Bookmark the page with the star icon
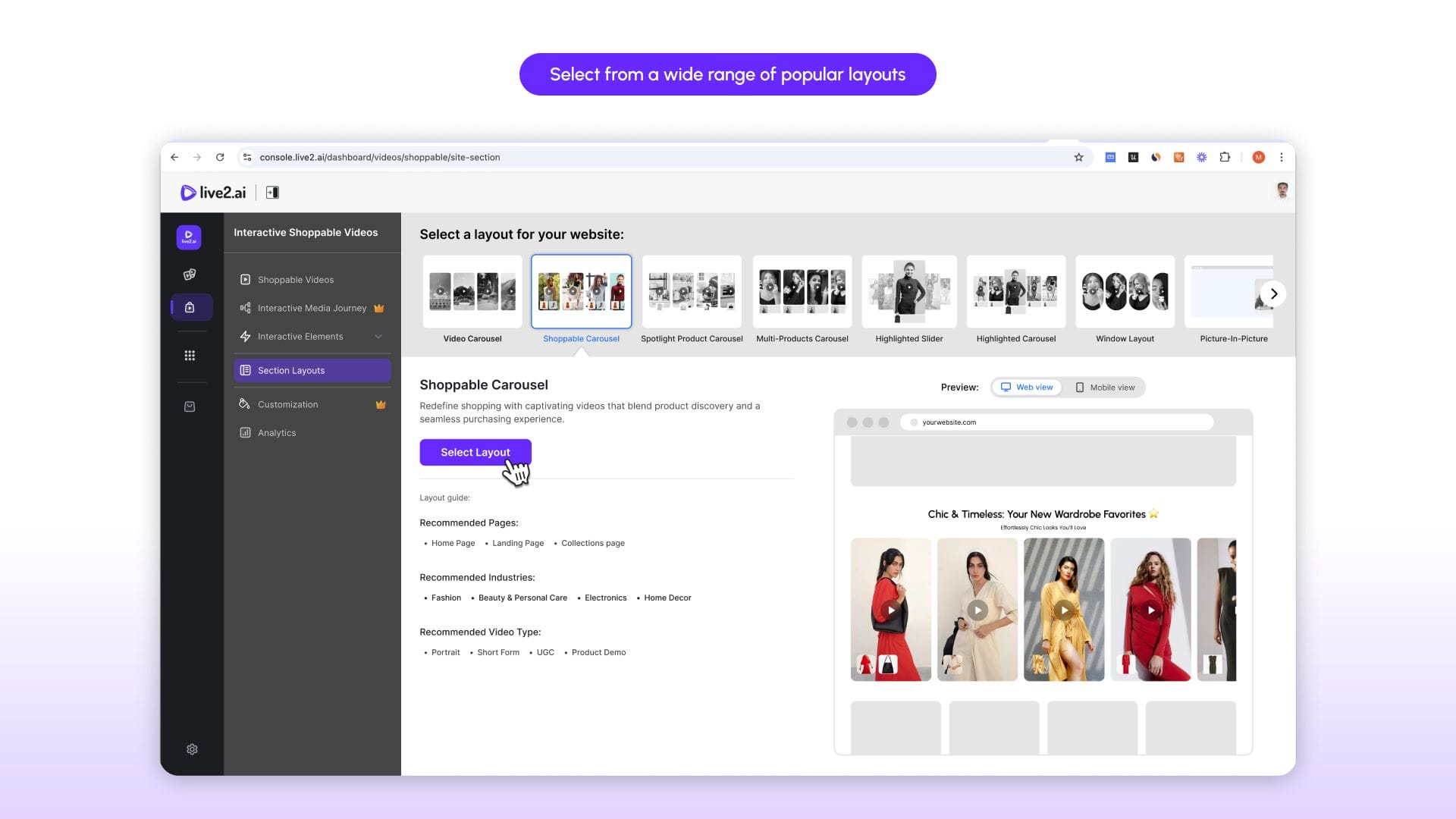Screen dimensions: 1456x819 click(1078, 157)
